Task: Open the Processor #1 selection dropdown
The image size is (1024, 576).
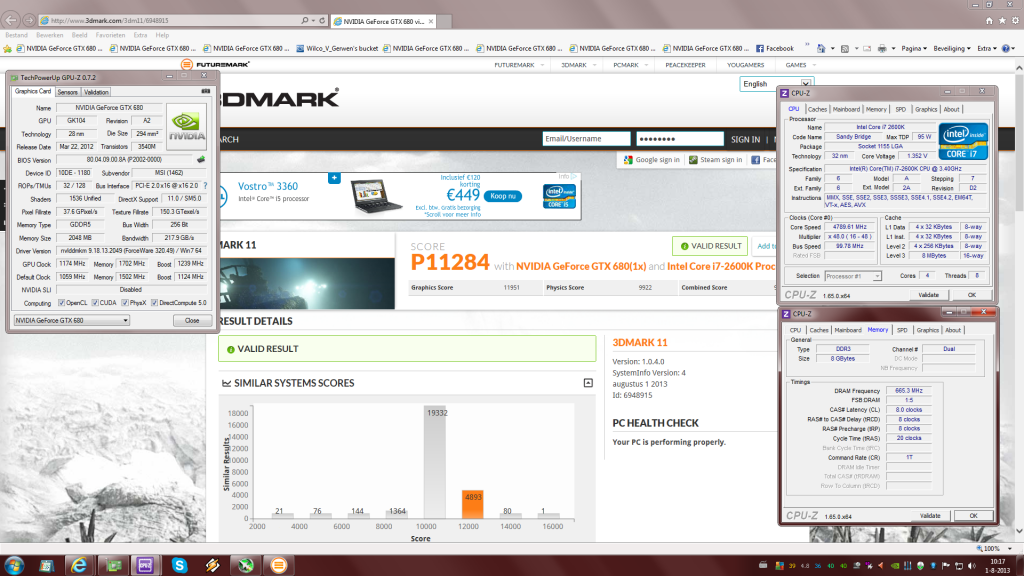Action: coord(853,276)
